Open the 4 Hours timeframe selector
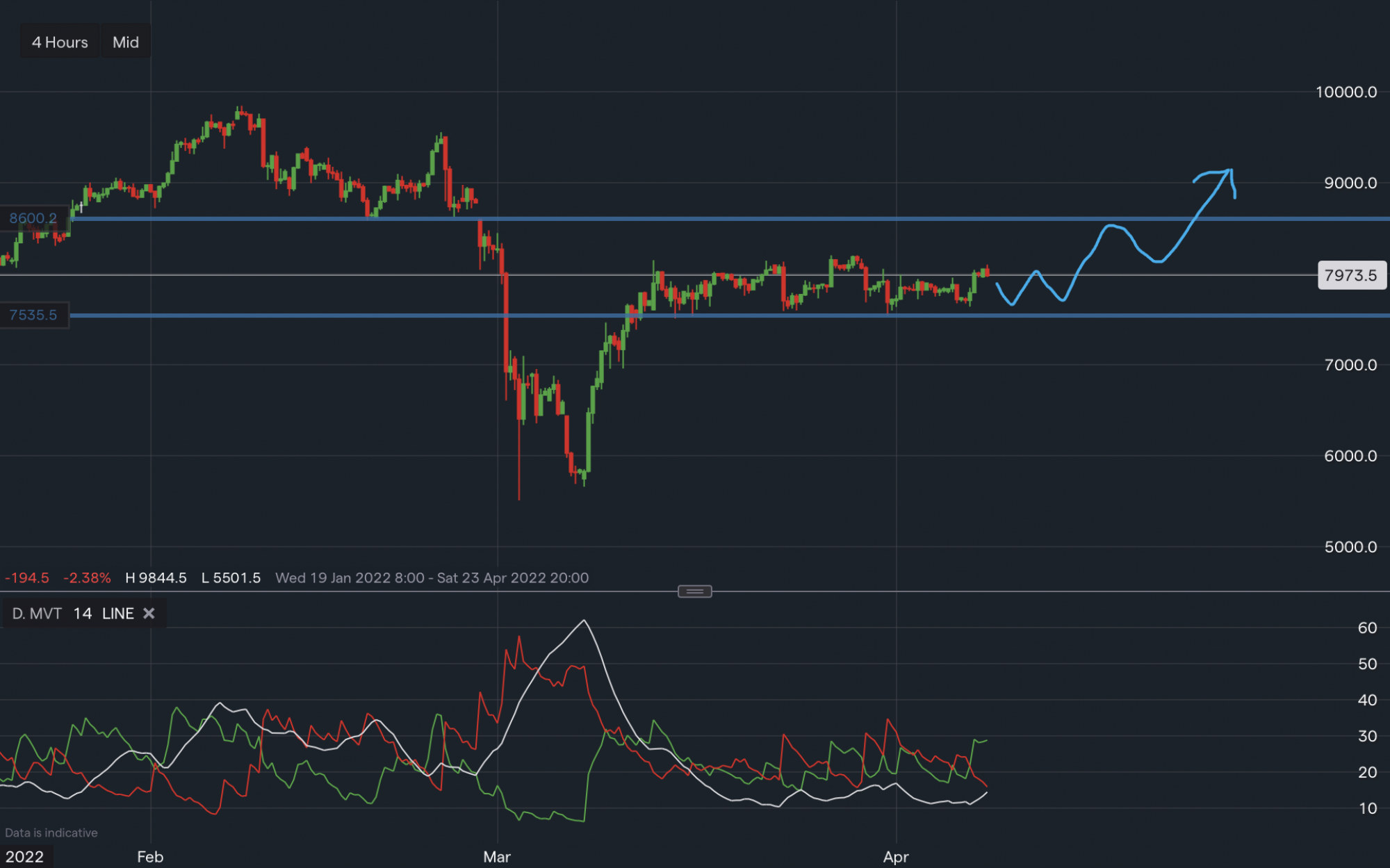The width and height of the screenshot is (1390, 868). (60, 42)
